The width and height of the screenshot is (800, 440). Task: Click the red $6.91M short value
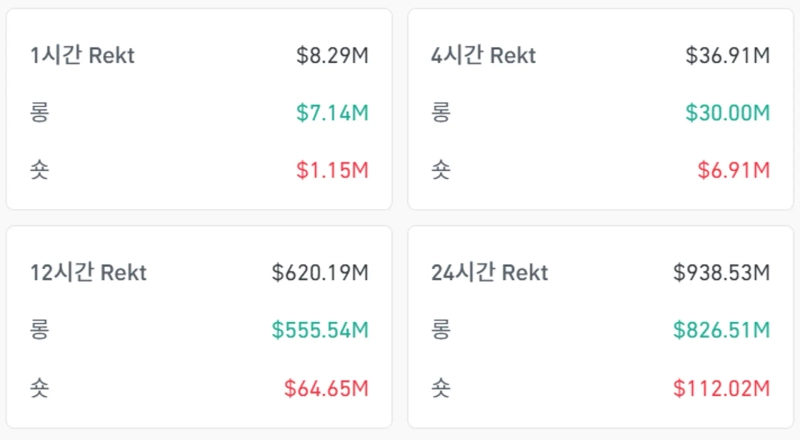tap(733, 170)
